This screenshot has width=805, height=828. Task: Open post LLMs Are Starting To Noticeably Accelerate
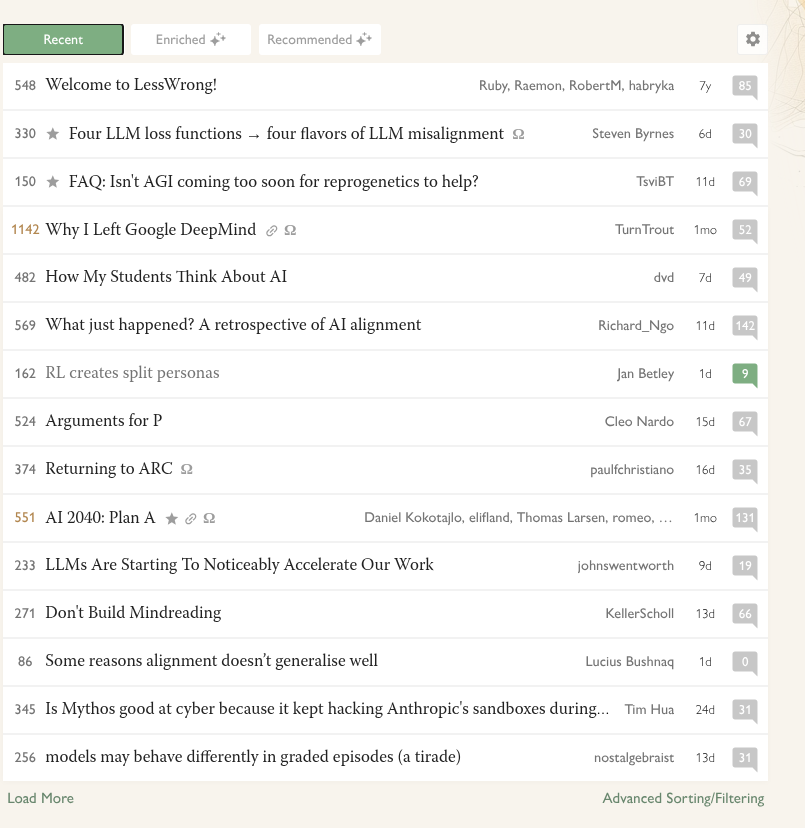(239, 564)
